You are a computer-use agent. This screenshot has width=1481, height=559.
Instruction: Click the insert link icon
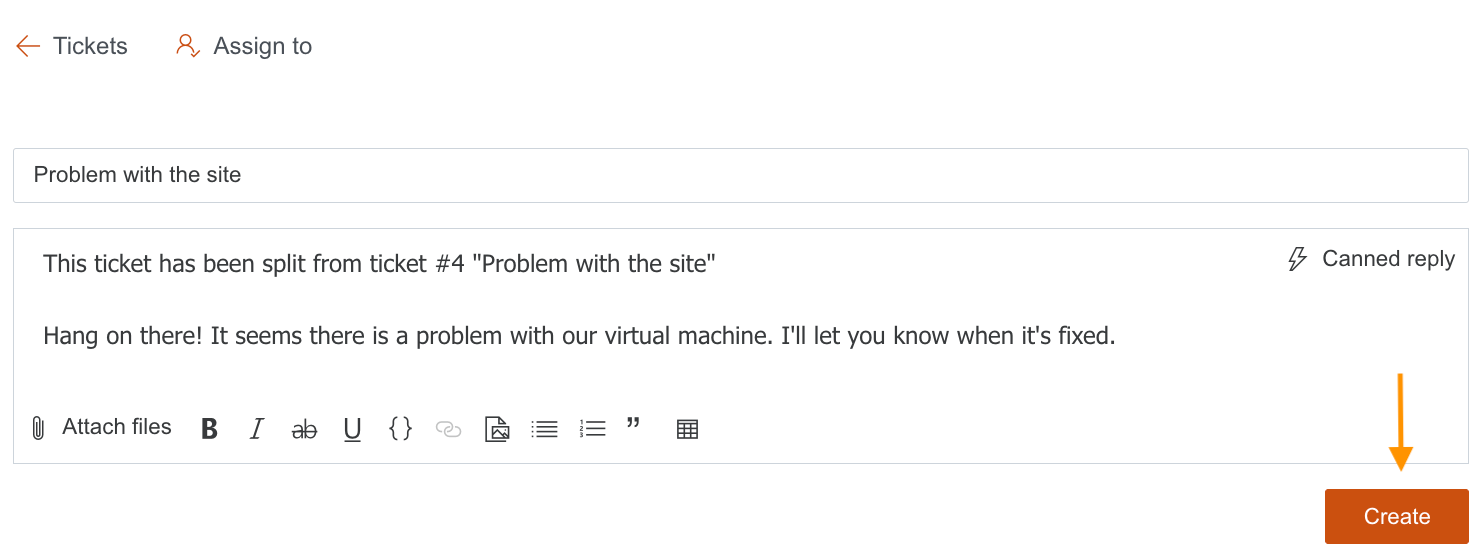(x=449, y=430)
